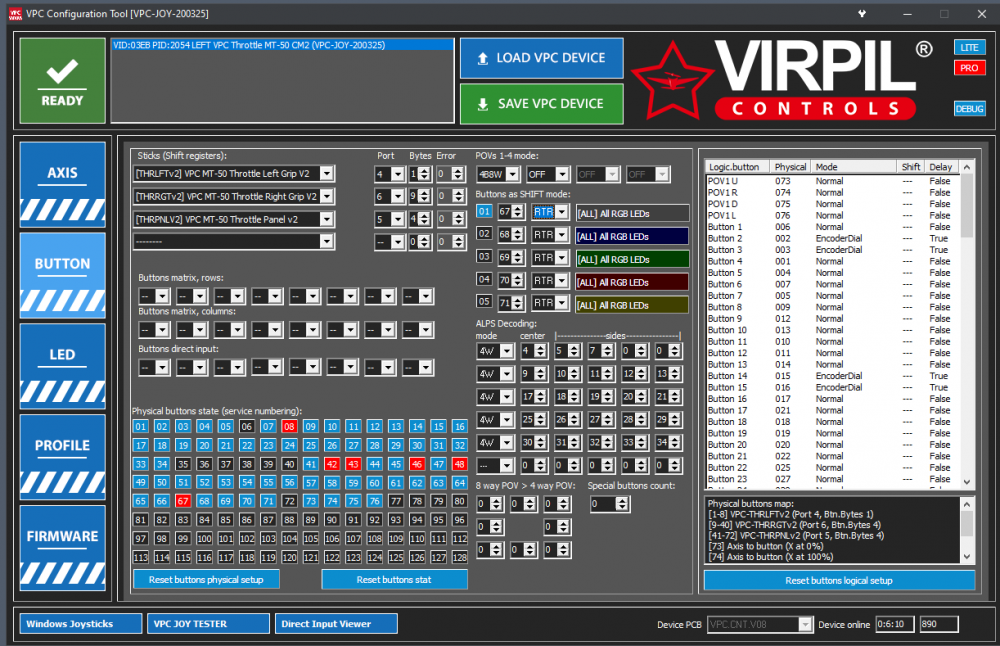The image size is (1000, 646).
Task: Switch to LITE mode
Action: tap(968, 47)
